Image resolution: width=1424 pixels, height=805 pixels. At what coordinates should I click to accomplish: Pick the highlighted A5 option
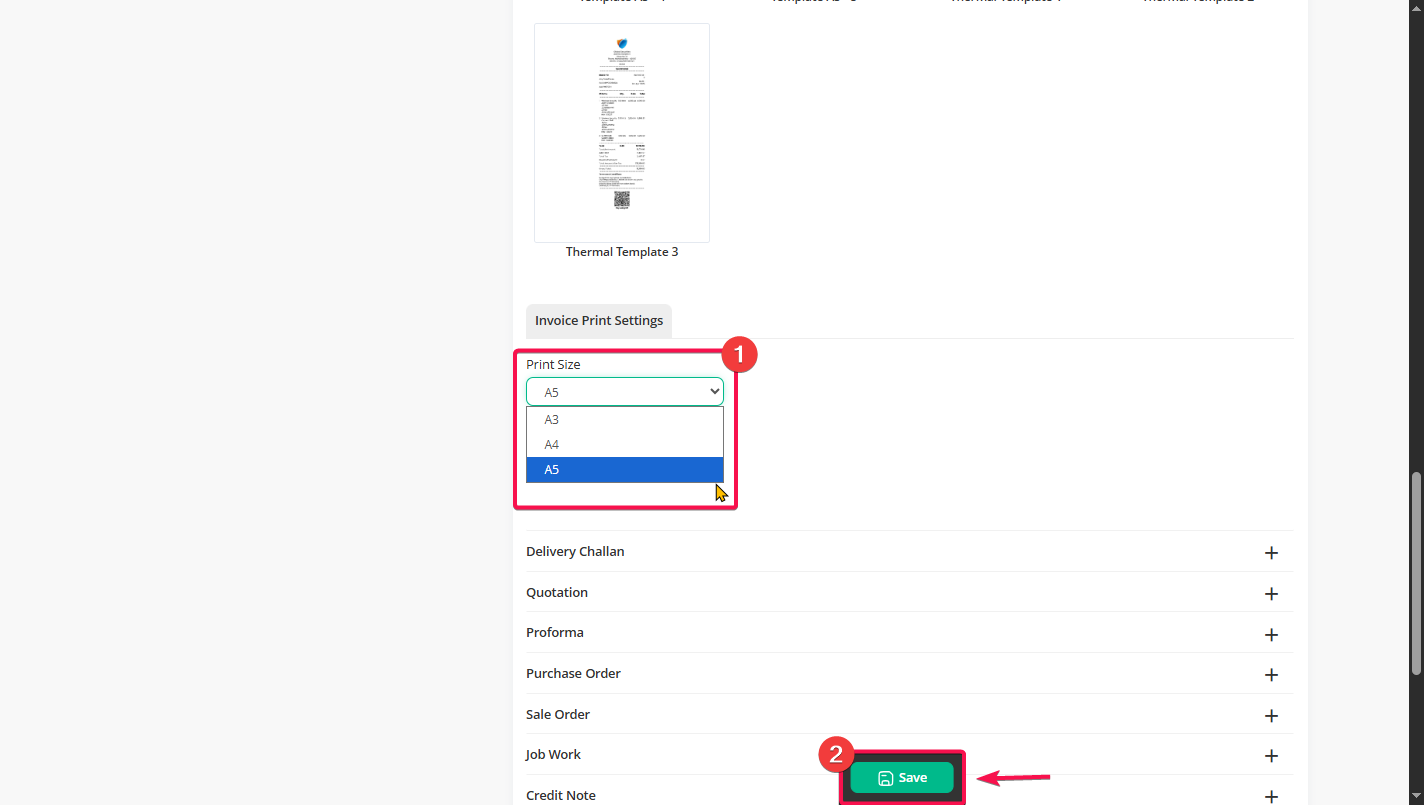[624, 470]
